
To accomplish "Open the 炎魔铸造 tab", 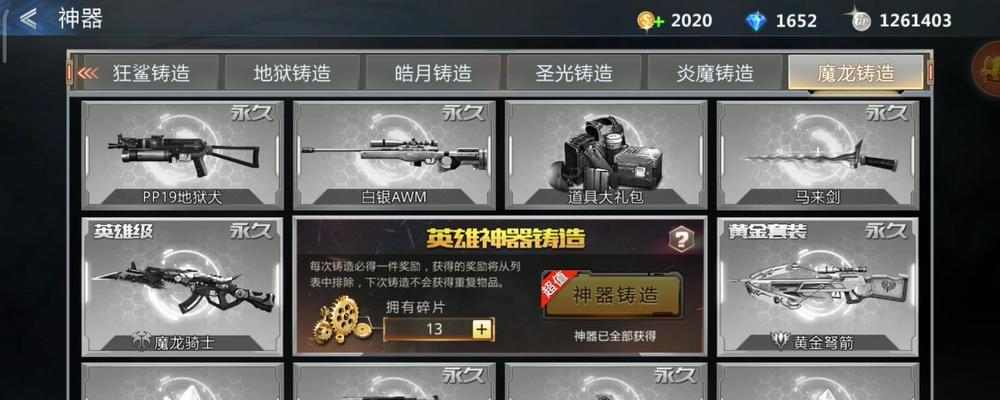I will pyautogui.click(x=715, y=73).
